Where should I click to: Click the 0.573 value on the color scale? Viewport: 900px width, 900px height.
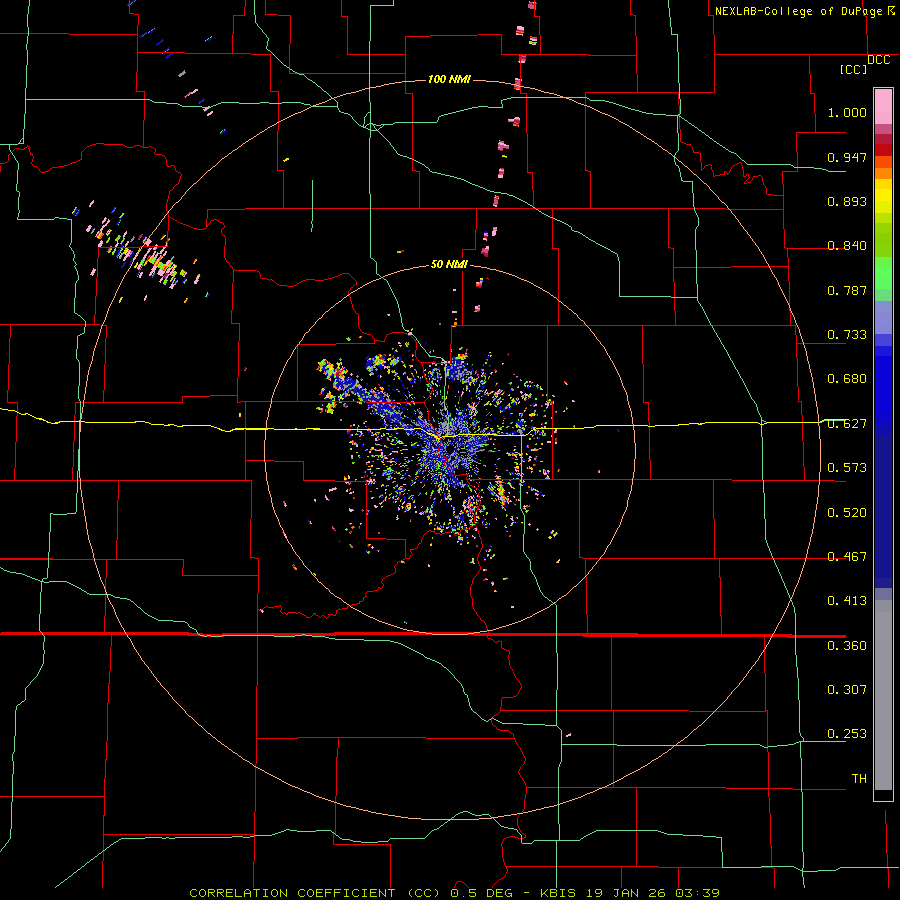click(x=847, y=468)
